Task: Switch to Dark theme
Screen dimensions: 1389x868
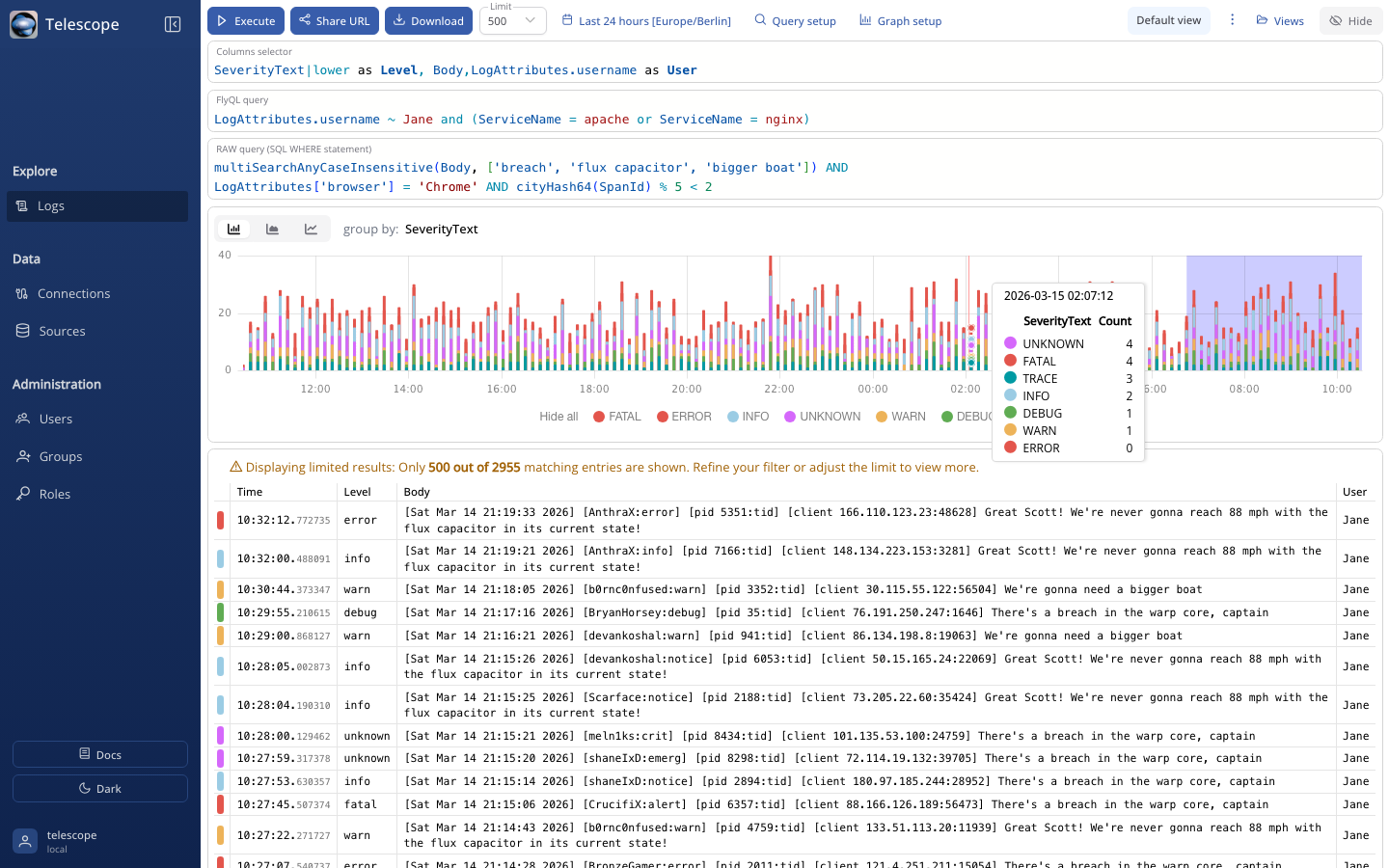Action: pyautogui.click(x=100, y=788)
